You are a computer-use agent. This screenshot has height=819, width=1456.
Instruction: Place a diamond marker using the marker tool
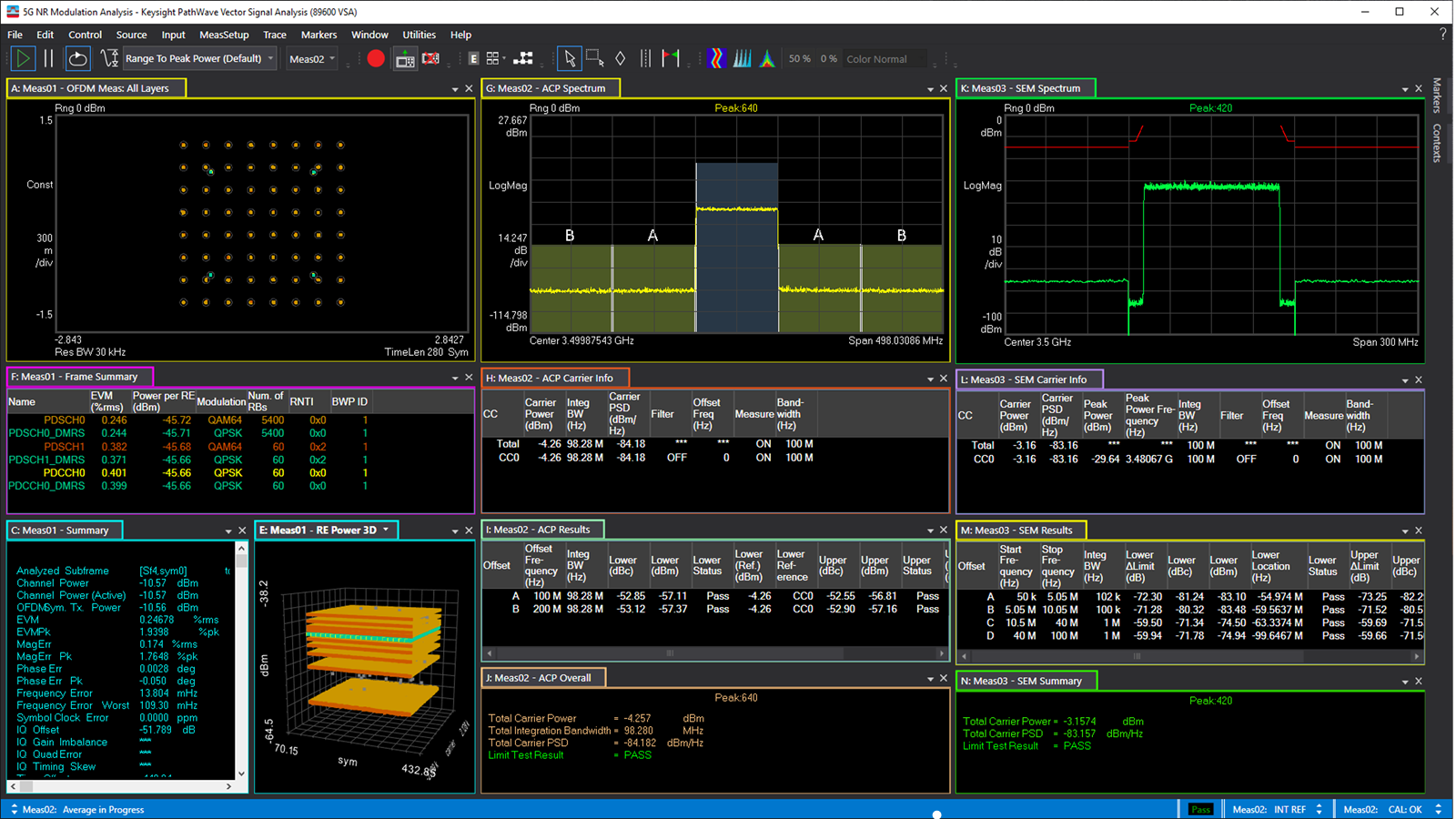[620, 58]
